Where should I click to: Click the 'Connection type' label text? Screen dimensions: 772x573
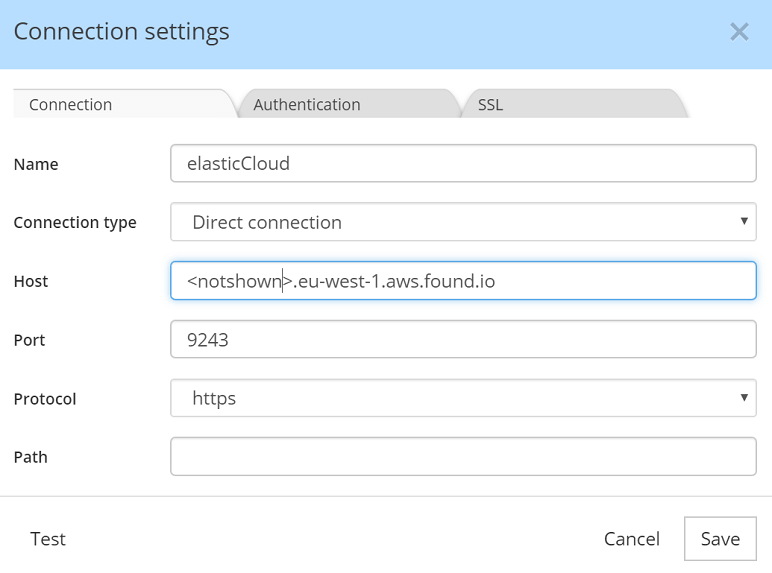point(75,223)
